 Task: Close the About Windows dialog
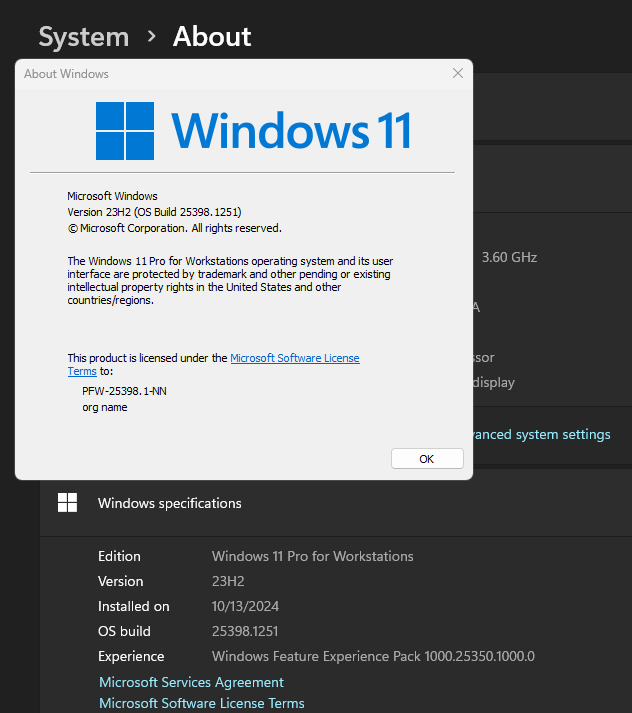click(457, 73)
